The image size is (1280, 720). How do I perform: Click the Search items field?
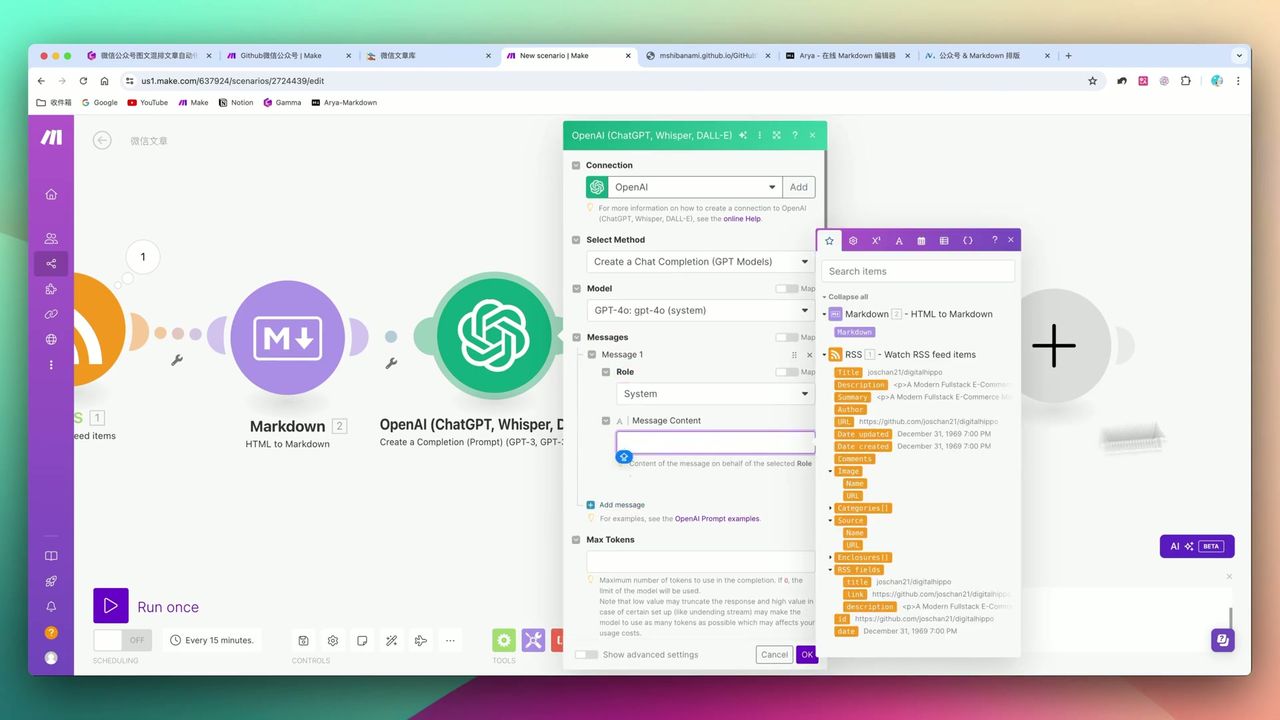[x=918, y=271]
